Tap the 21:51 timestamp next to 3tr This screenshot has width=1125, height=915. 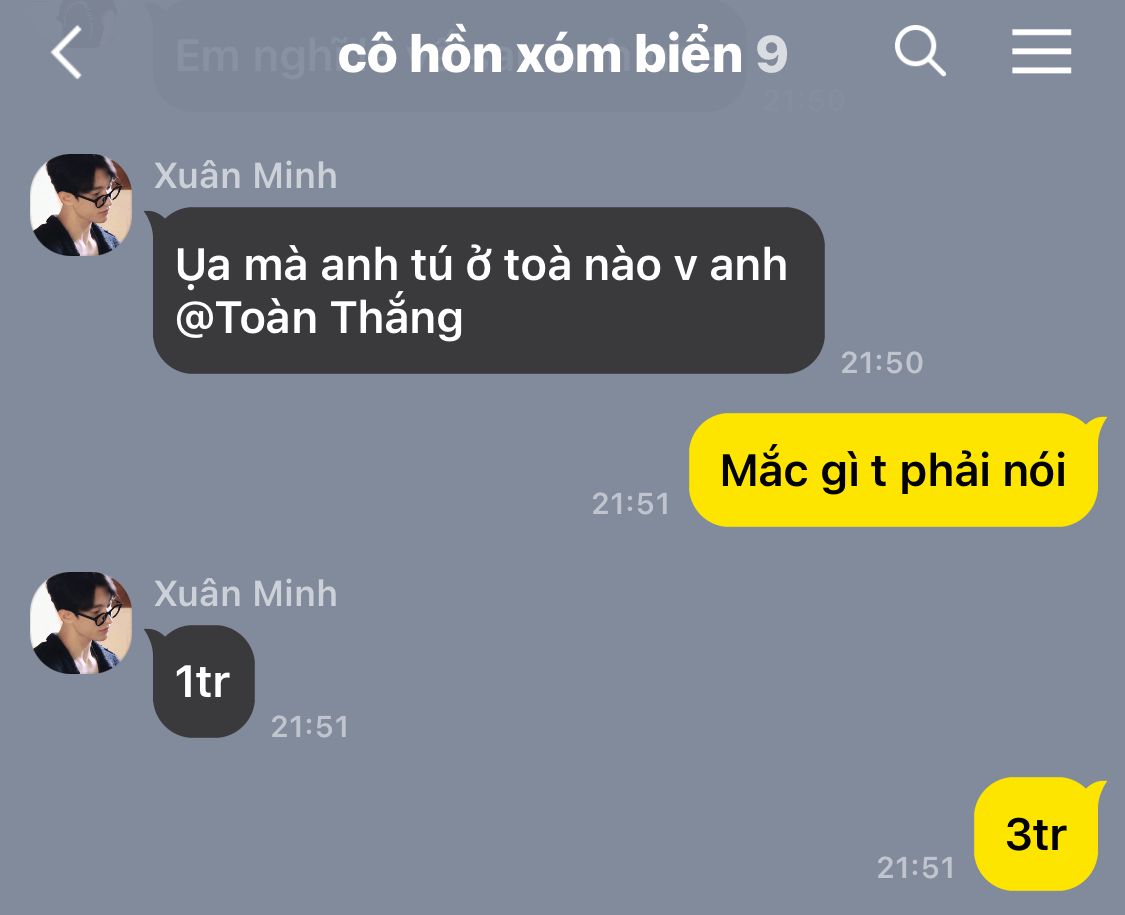click(915, 868)
